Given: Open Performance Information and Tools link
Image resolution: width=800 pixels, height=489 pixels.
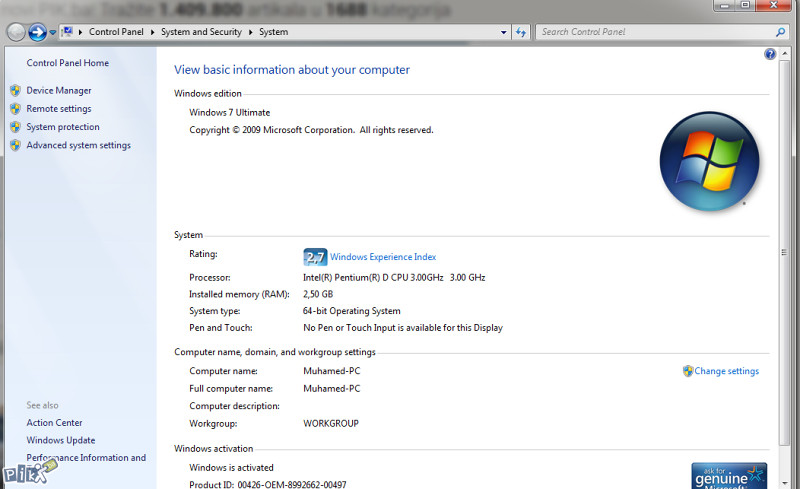Looking at the screenshot, I should (x=86, y=457).
